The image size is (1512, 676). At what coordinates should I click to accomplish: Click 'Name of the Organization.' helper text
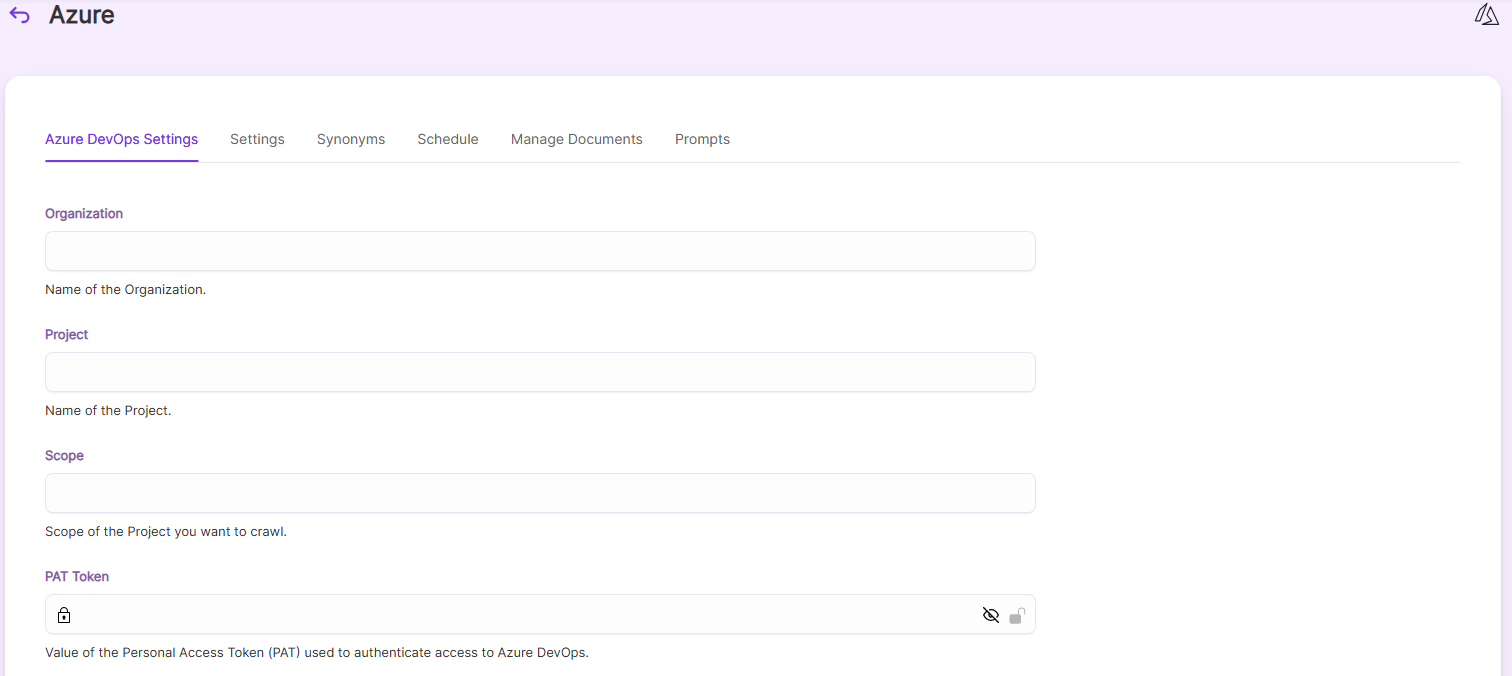pos(126,290)
